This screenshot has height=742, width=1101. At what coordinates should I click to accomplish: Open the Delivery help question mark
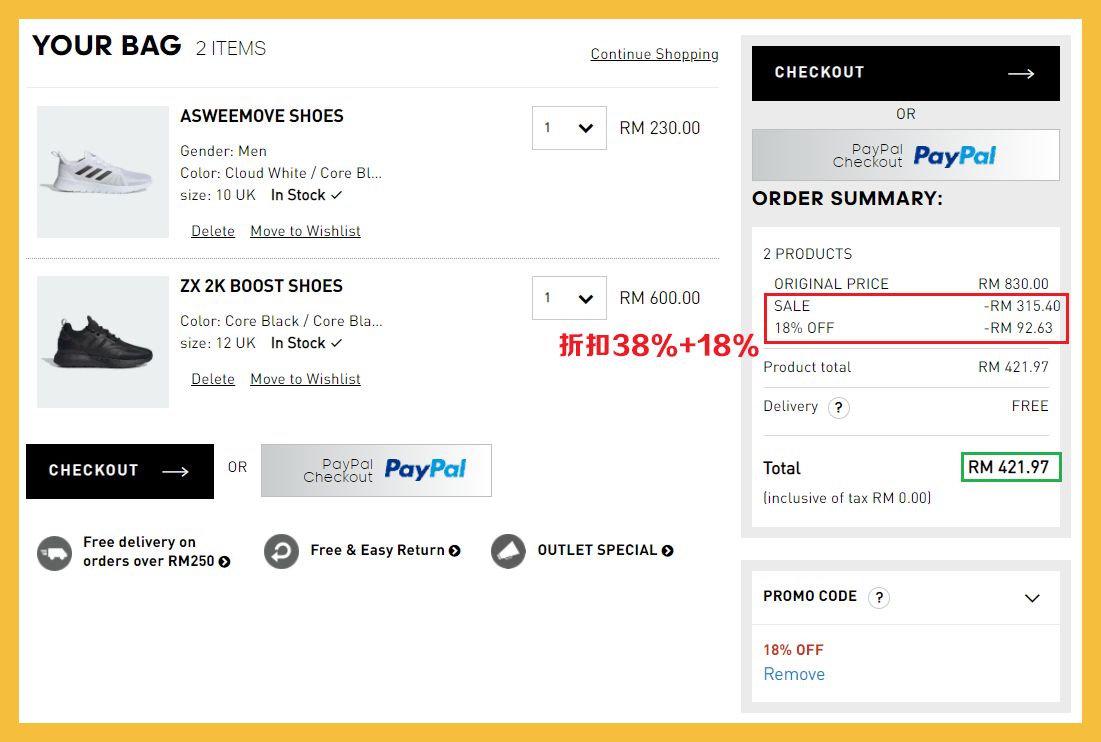click(838, 407)
